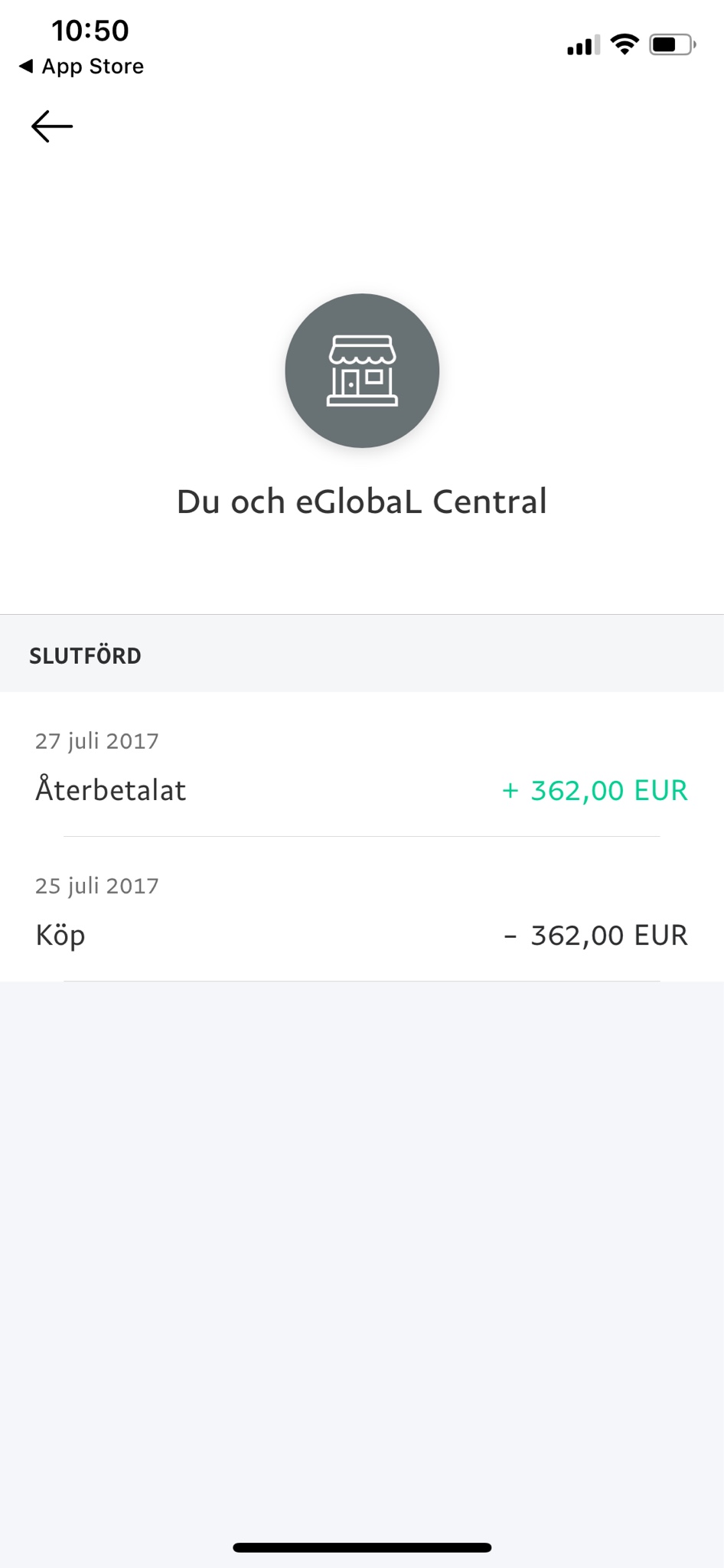Tap the small triangle beside App Store

point(26,66)
